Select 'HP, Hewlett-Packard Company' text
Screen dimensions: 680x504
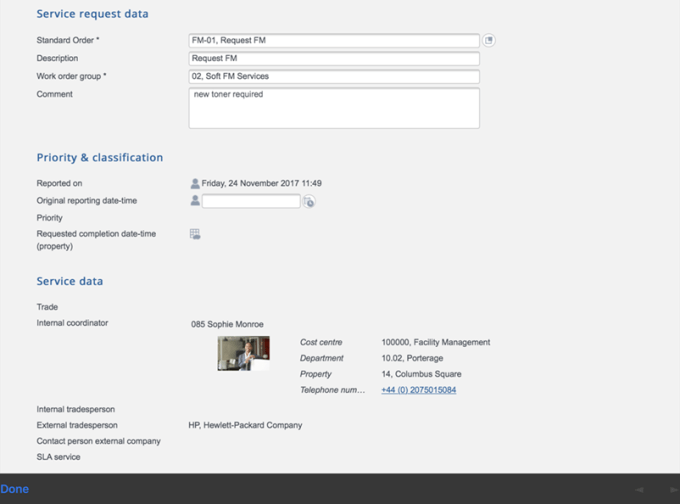point(245,425)
